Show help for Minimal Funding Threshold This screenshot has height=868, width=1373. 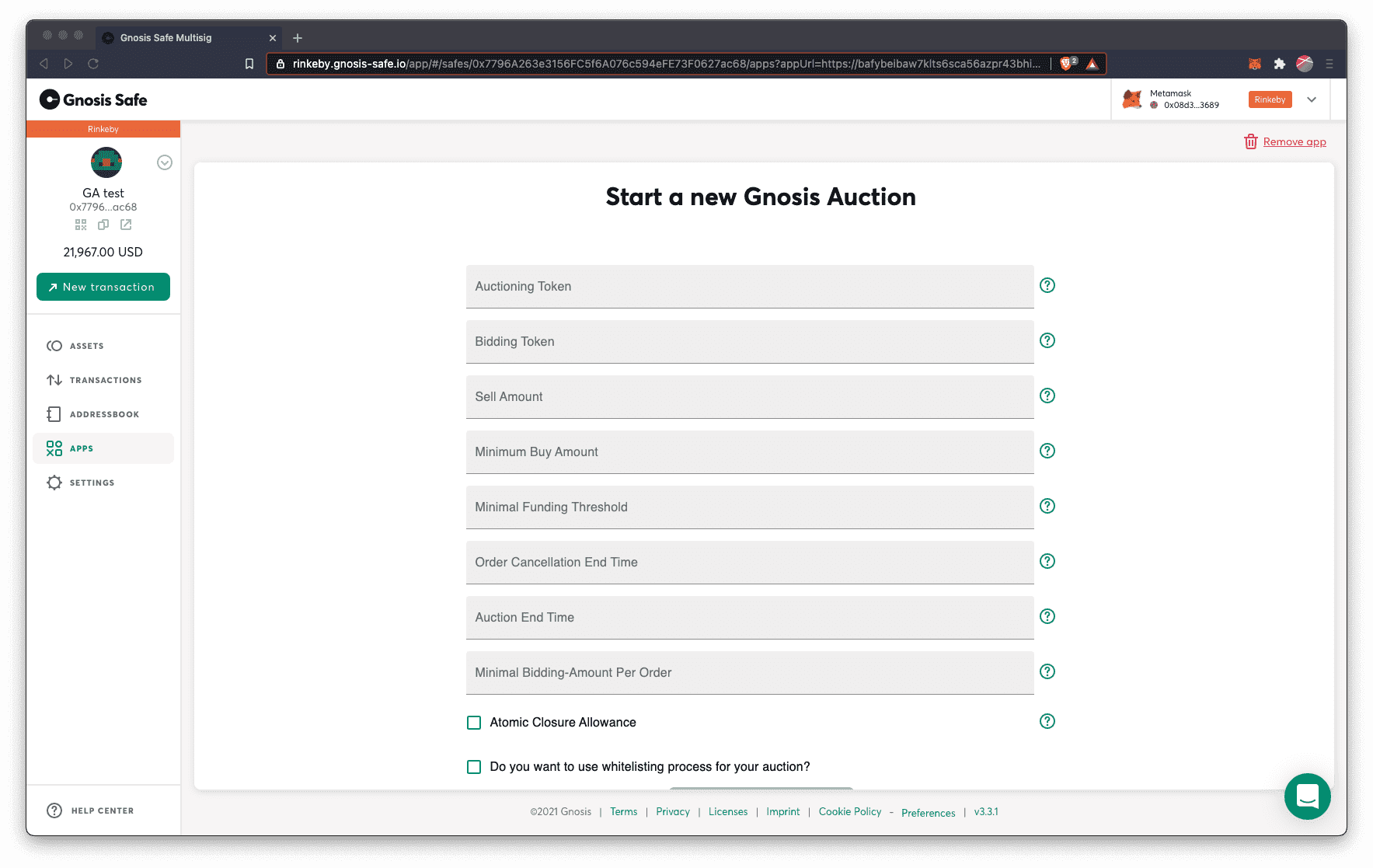point(1047,506)
